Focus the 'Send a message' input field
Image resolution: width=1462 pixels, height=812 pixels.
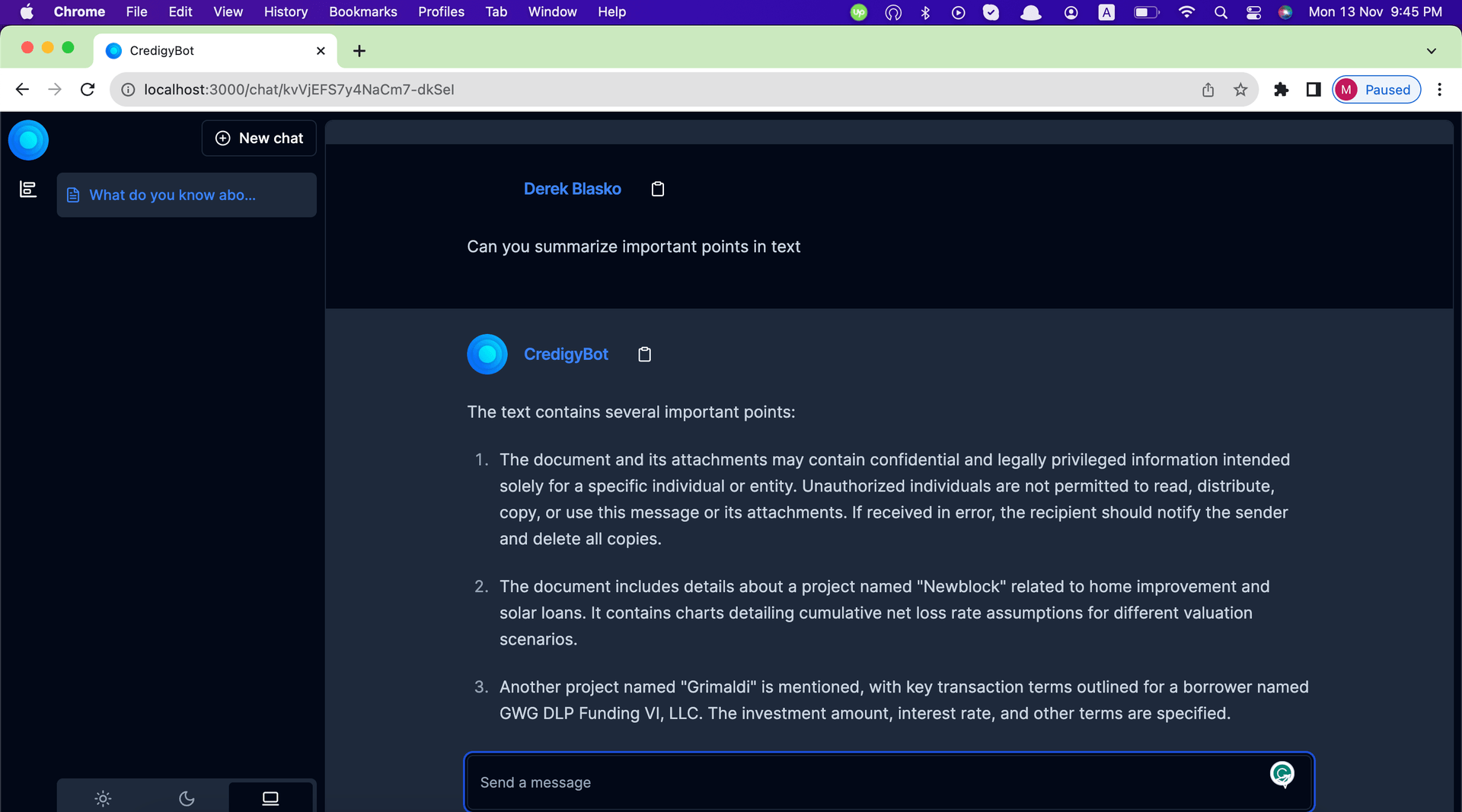coord(889,782)
